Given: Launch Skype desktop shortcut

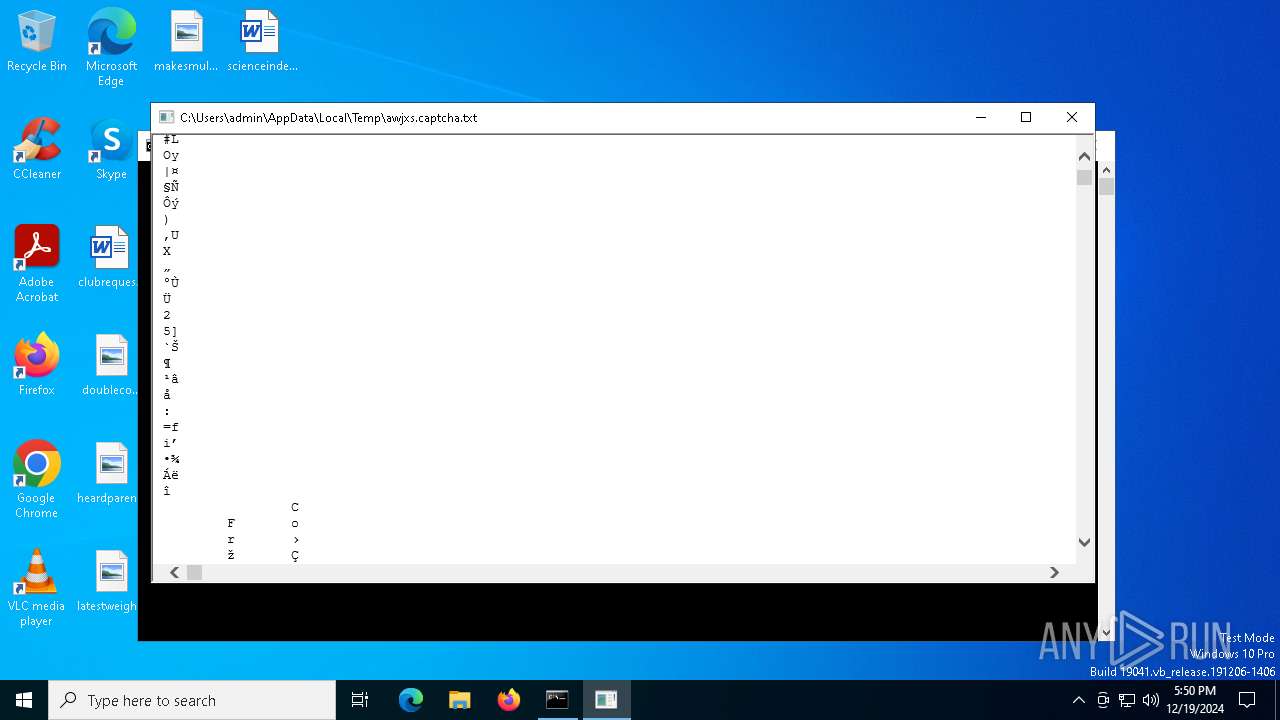Looking at the screenshot, I should [x=111, y=150].
